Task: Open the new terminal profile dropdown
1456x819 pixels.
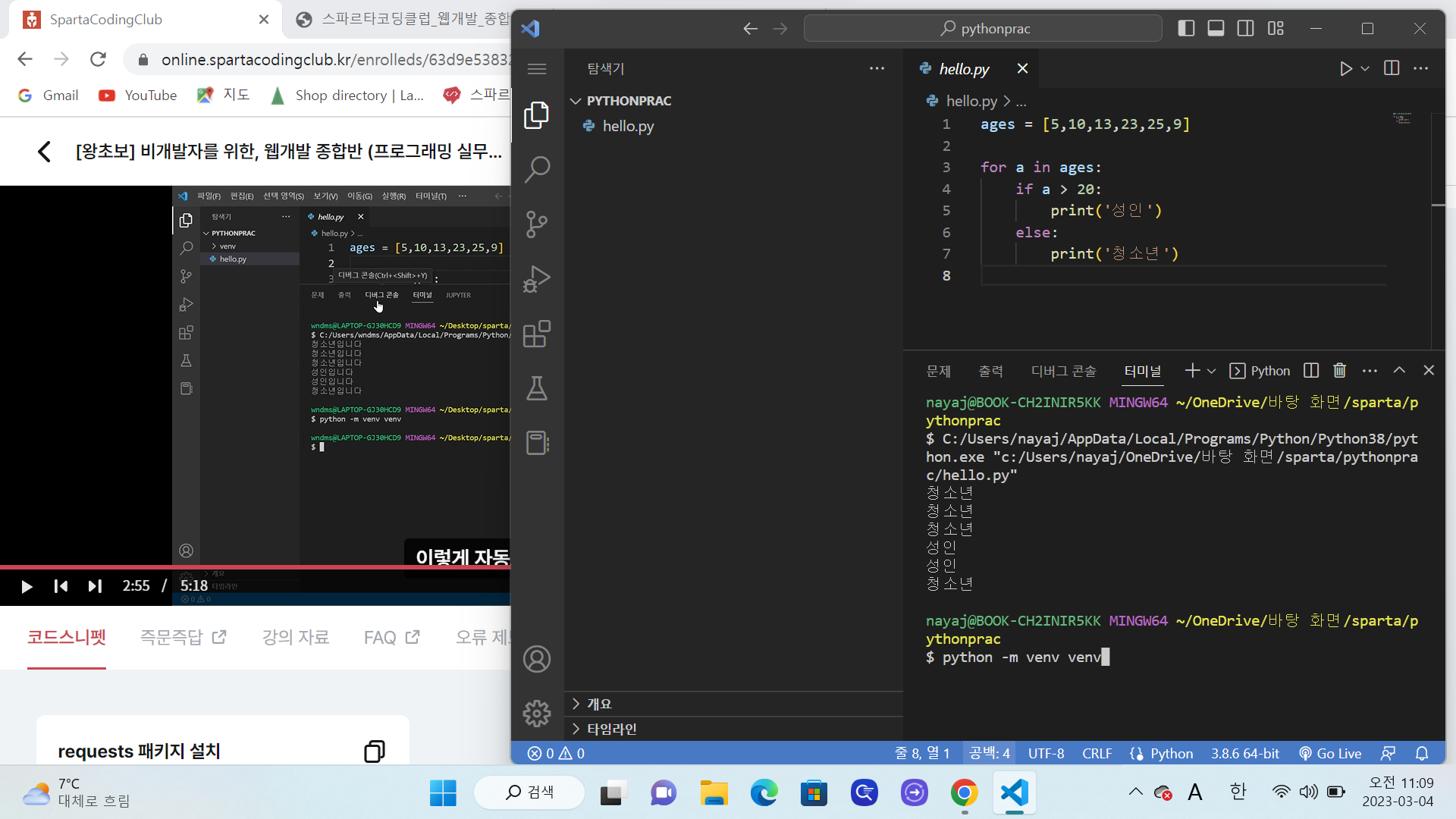Action: coord(1211,371)
